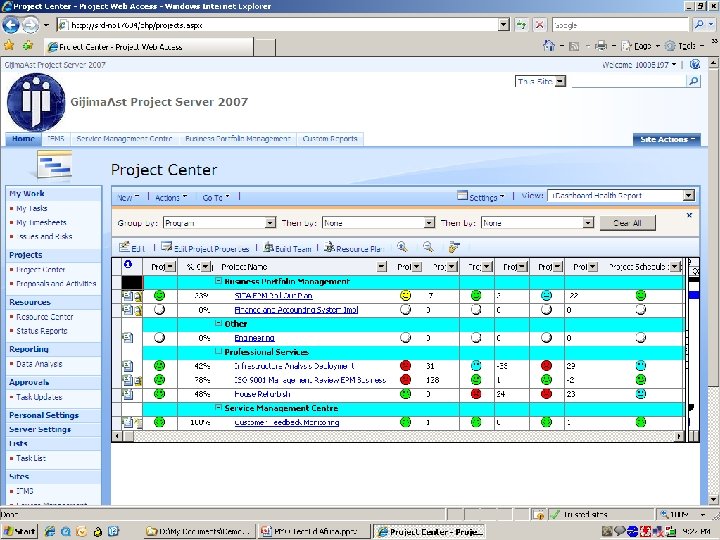
Task: Switch to the Custom Reports tab
Action: tap(330, 138)
